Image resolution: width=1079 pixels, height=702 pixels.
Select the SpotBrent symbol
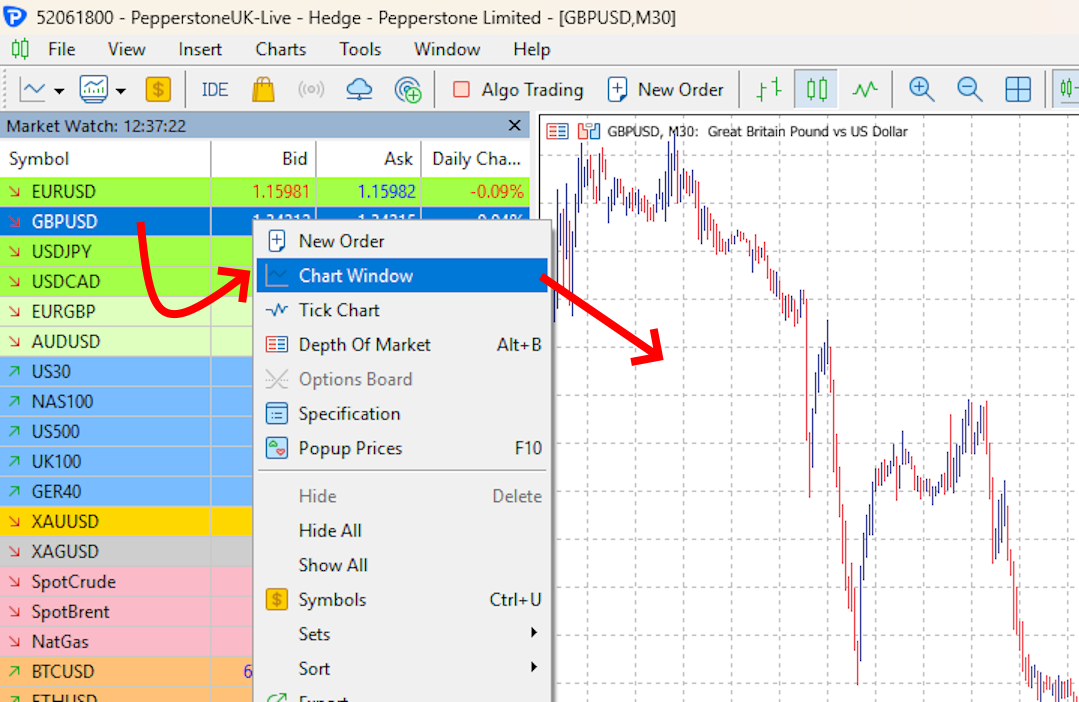[x=71, y=612]
